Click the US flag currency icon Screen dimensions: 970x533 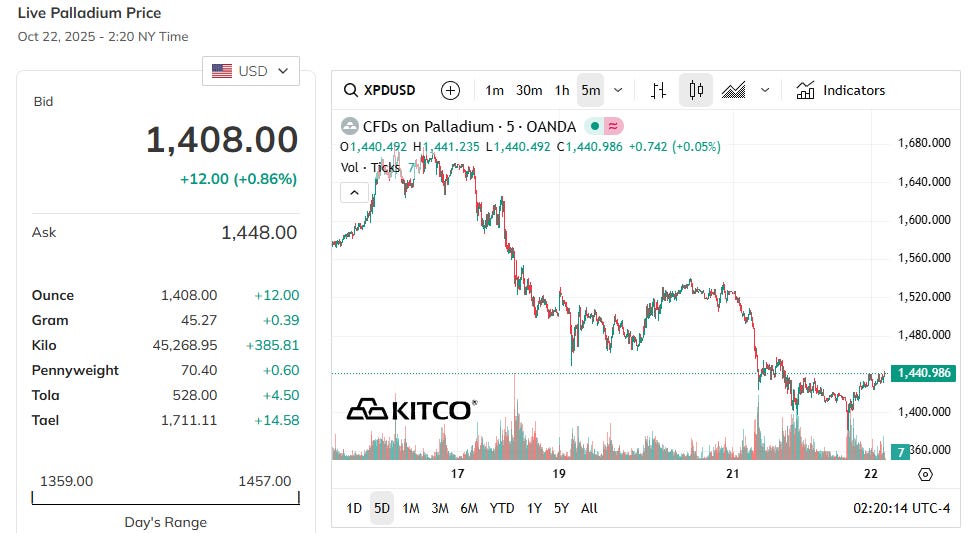[222, 71]
